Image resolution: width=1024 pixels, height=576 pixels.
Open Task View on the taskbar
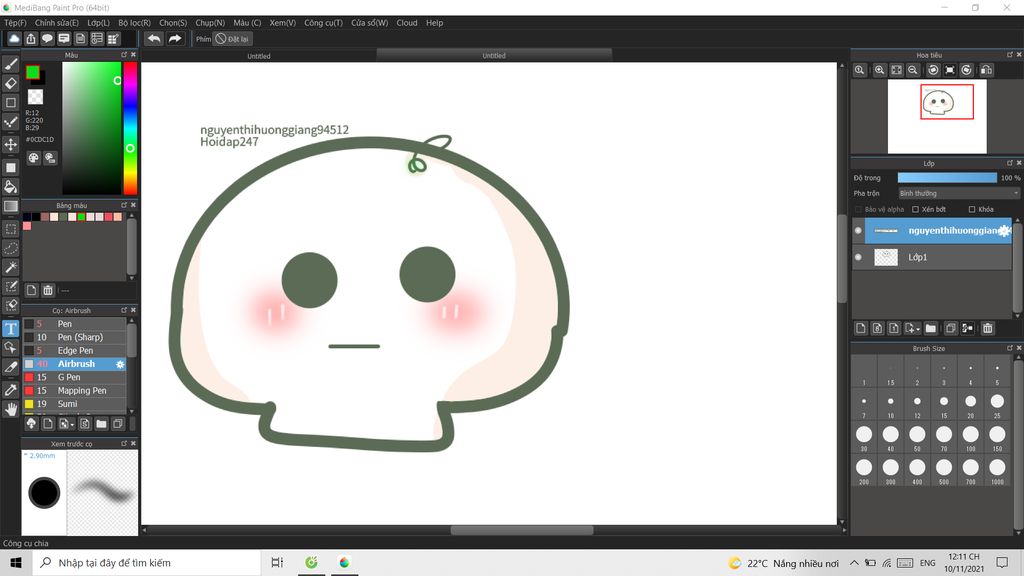pos(277,562)
